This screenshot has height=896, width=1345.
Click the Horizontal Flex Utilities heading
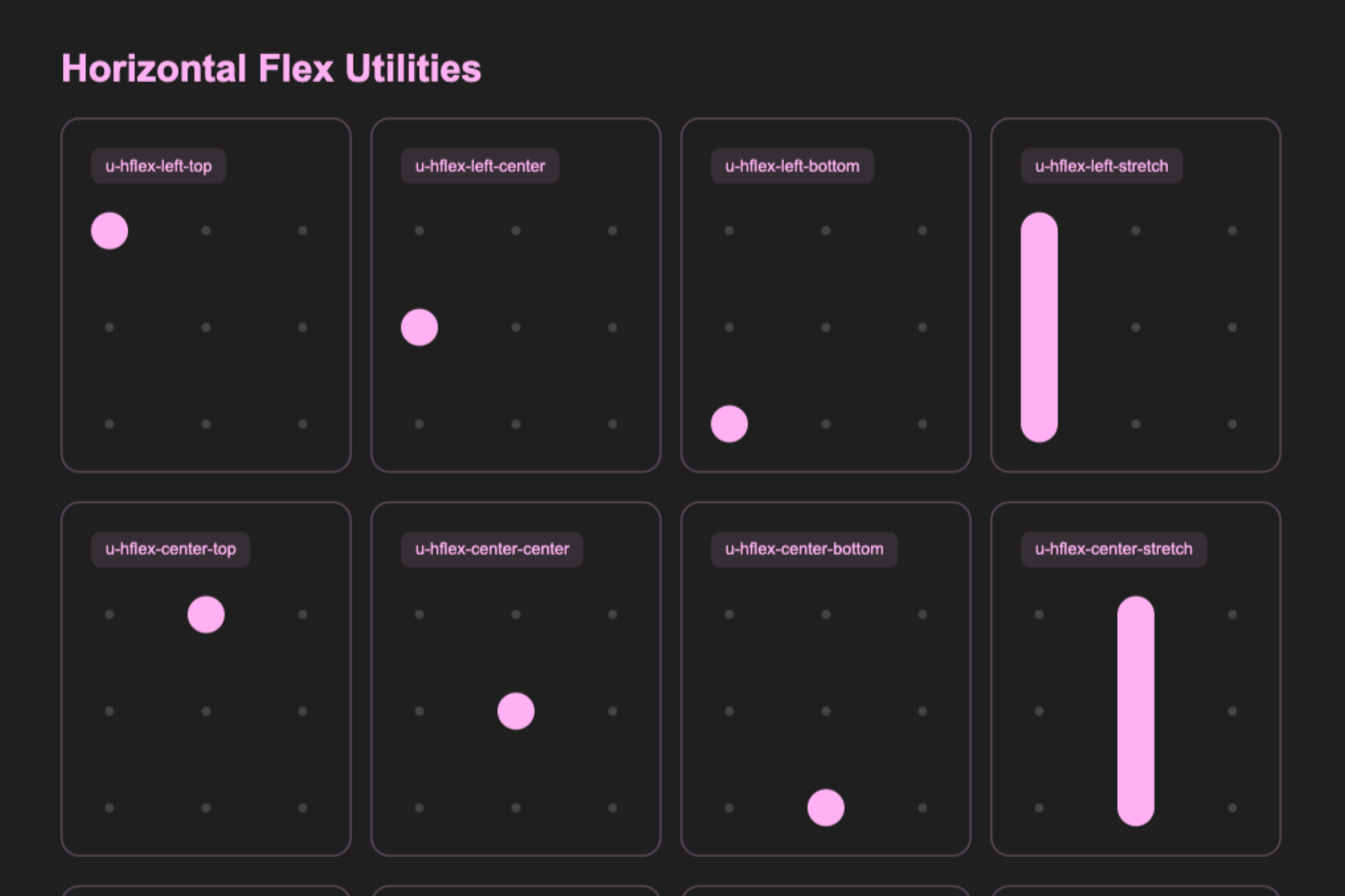point(272,68)
